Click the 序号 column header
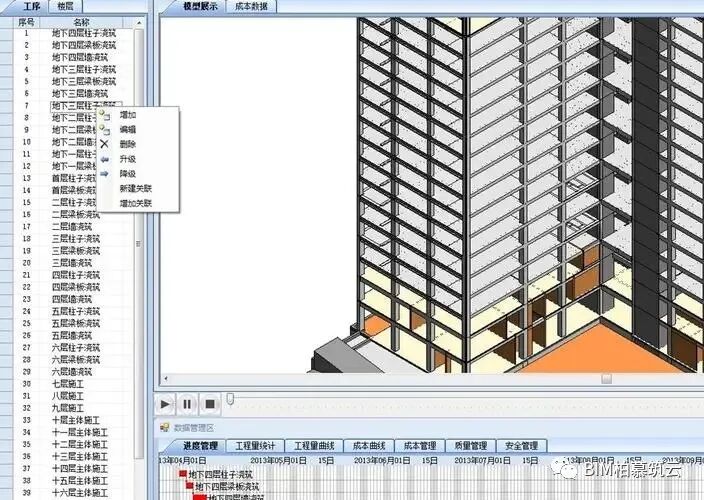This screenshot has height=500, width=704. (26, 22)
